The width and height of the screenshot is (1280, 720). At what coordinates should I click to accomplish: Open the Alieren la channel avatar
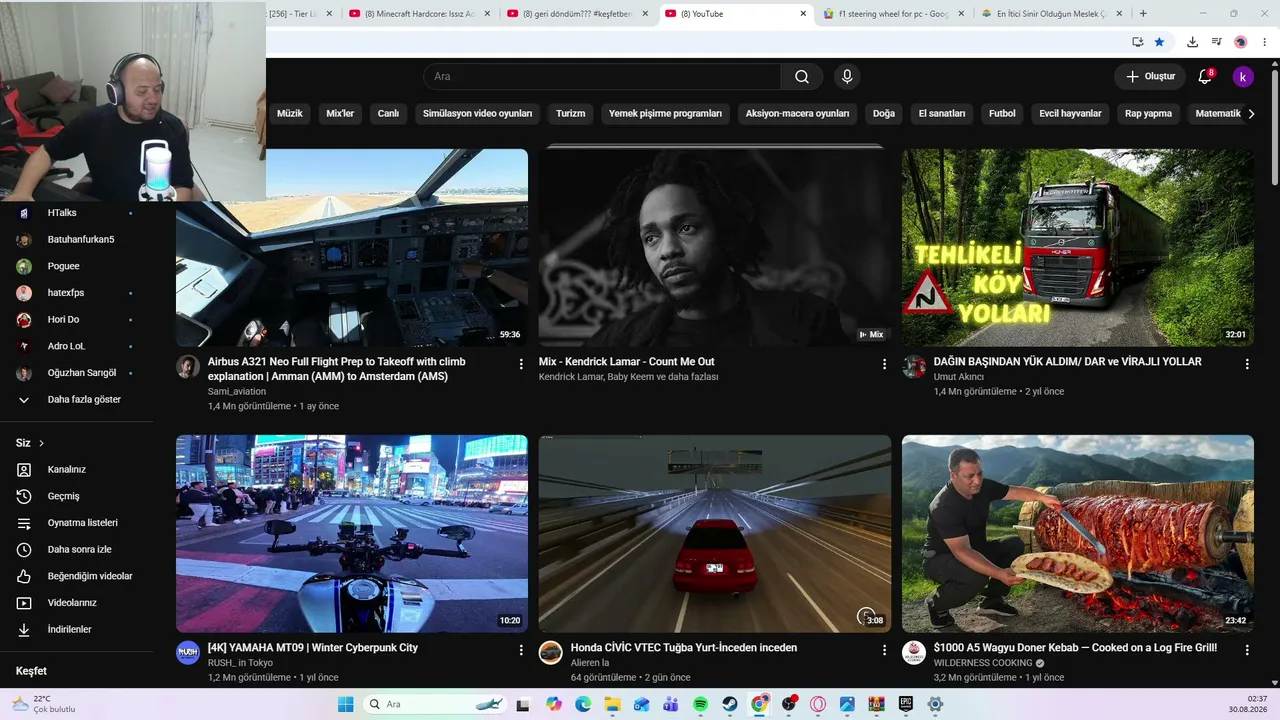tap(551, 652)
